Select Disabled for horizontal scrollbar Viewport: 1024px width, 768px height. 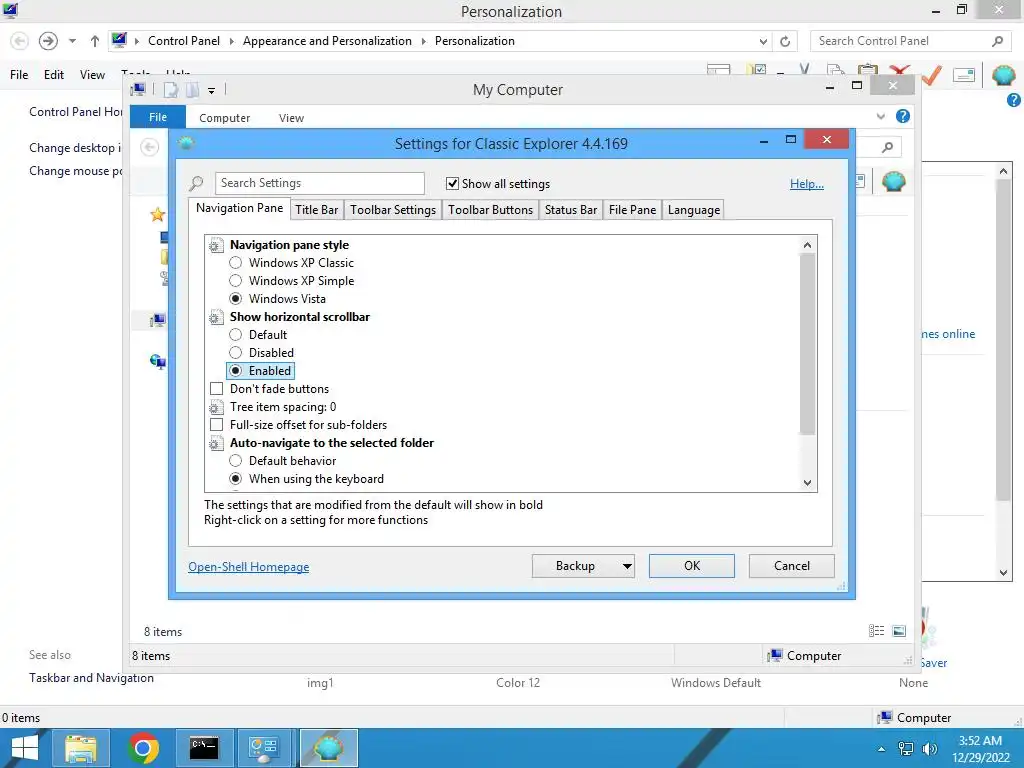(x=236, y=353)
